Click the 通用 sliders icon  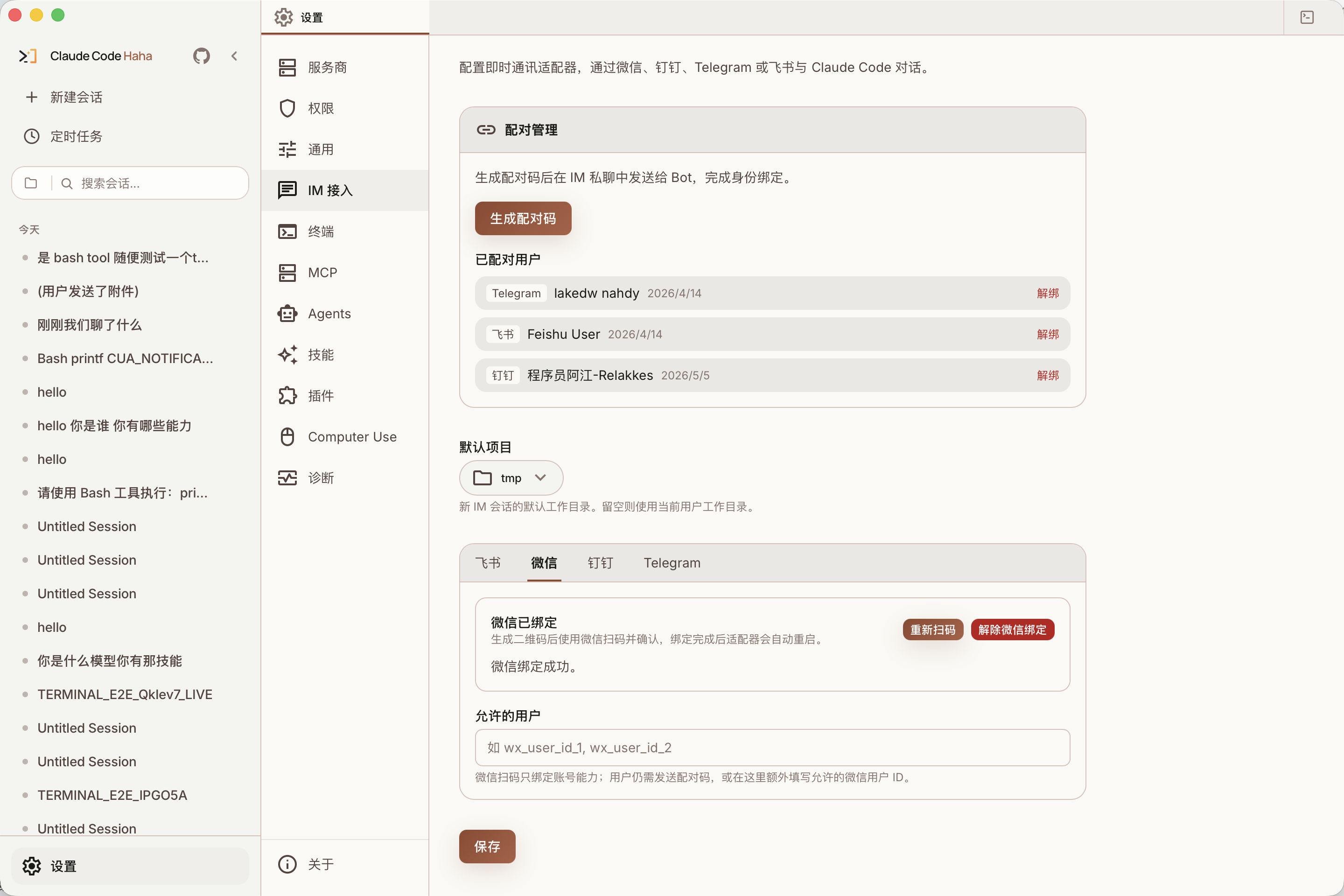(x=287, y=149)
